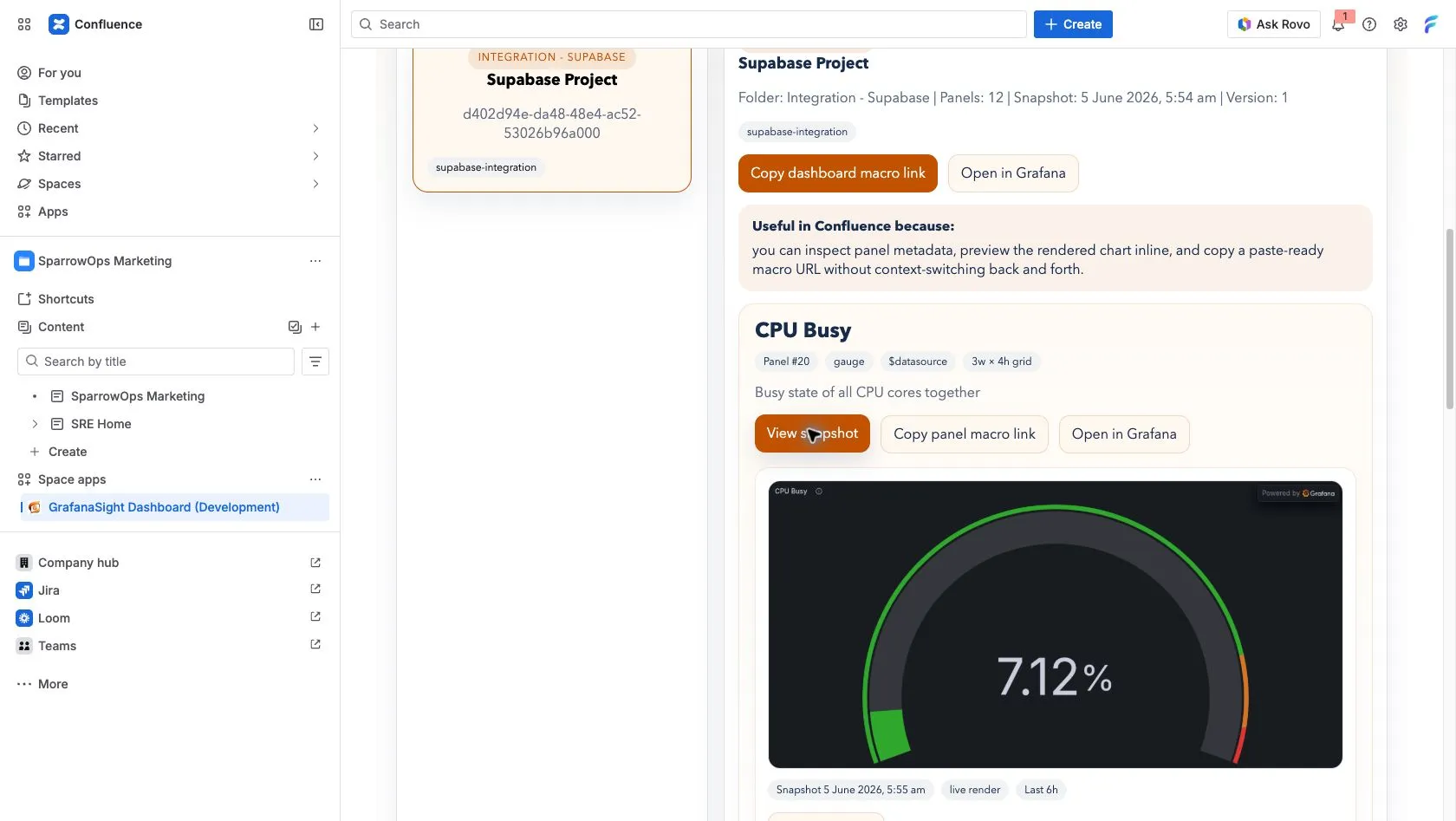Open the content filter icon
The height and width of the screenshot is (821, 1456).
(315, 362)
